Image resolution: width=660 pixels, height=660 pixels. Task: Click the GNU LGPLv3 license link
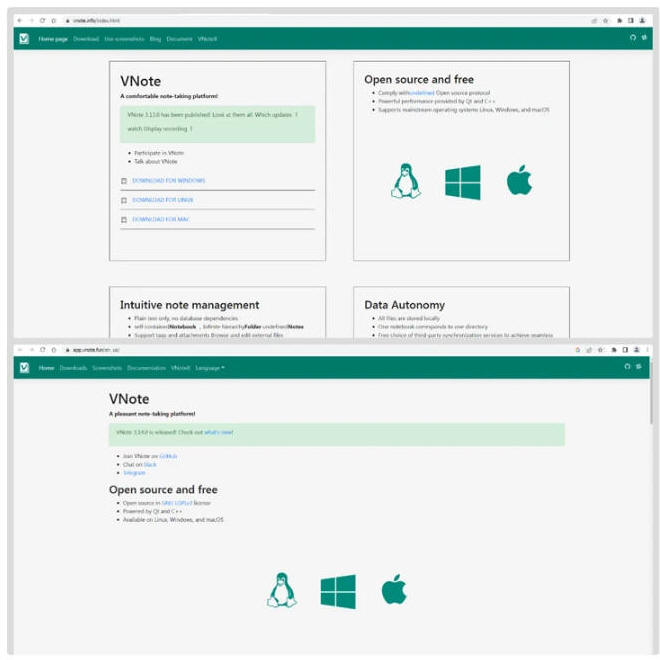pyautogui.click(x=177, y=503)
